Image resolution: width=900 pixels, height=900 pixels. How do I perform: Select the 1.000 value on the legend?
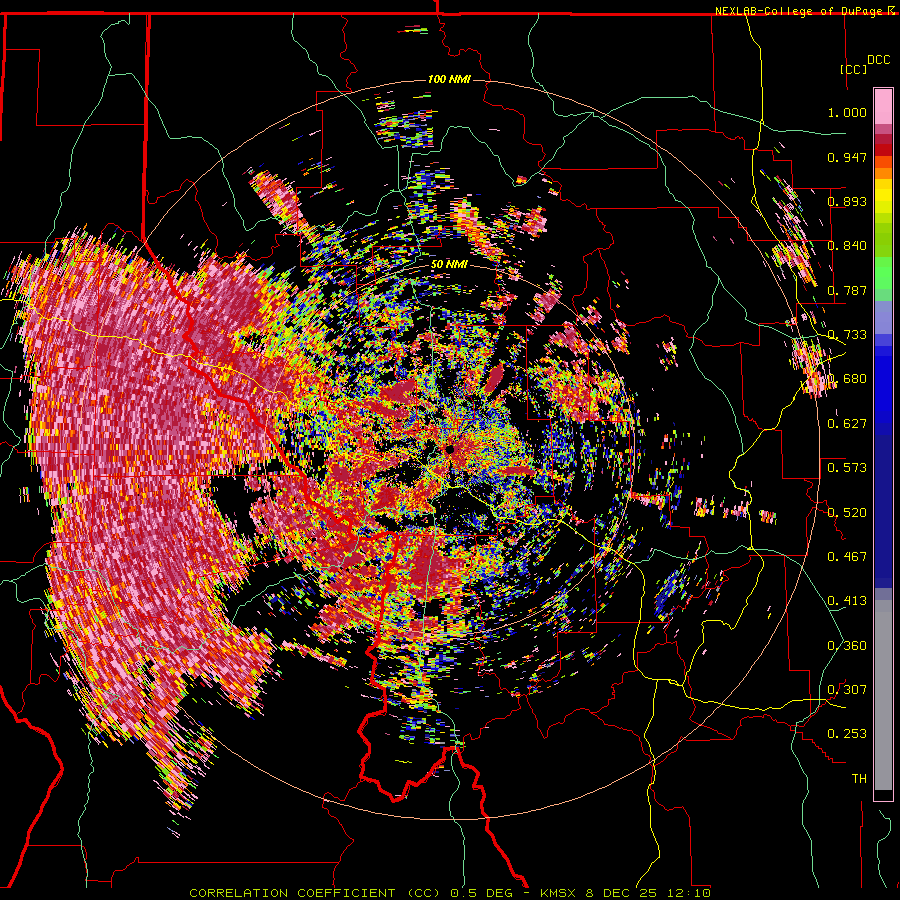click(x=847, y=112)
